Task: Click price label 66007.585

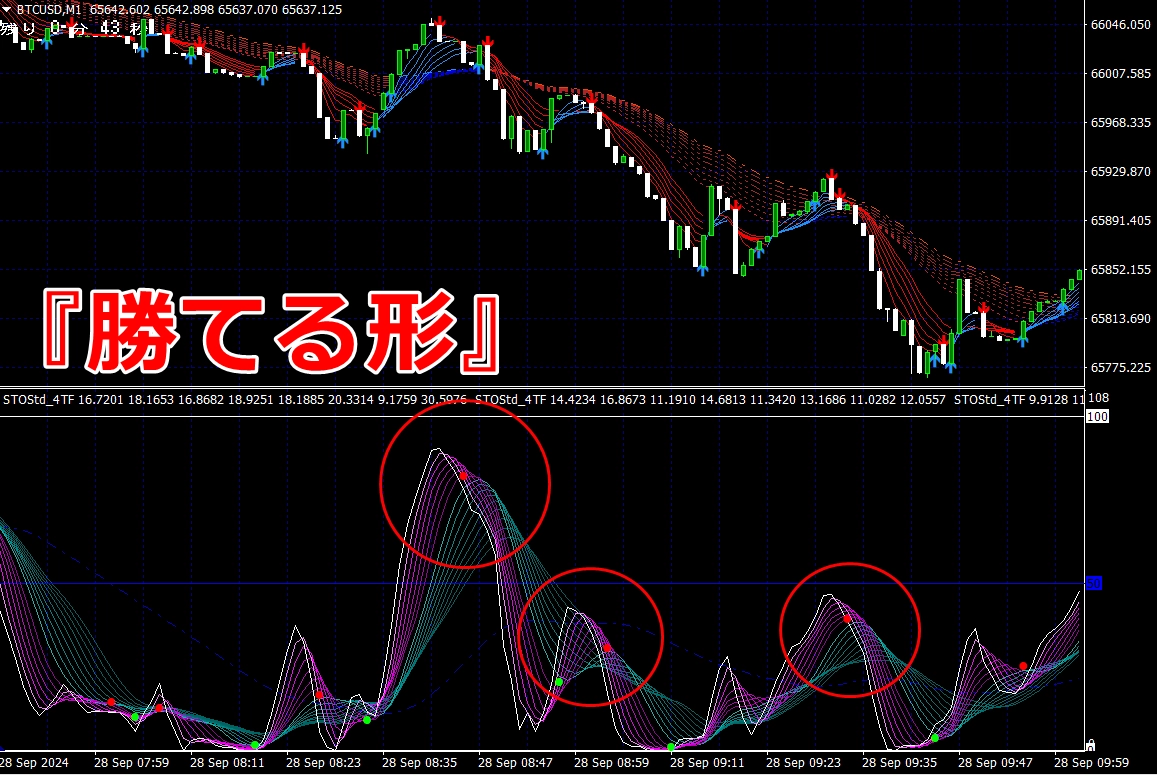Action: pos(1120,74)
